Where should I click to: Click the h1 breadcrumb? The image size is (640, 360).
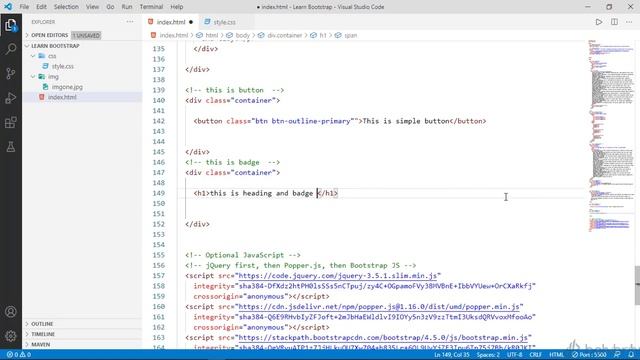tap(323, 36)
